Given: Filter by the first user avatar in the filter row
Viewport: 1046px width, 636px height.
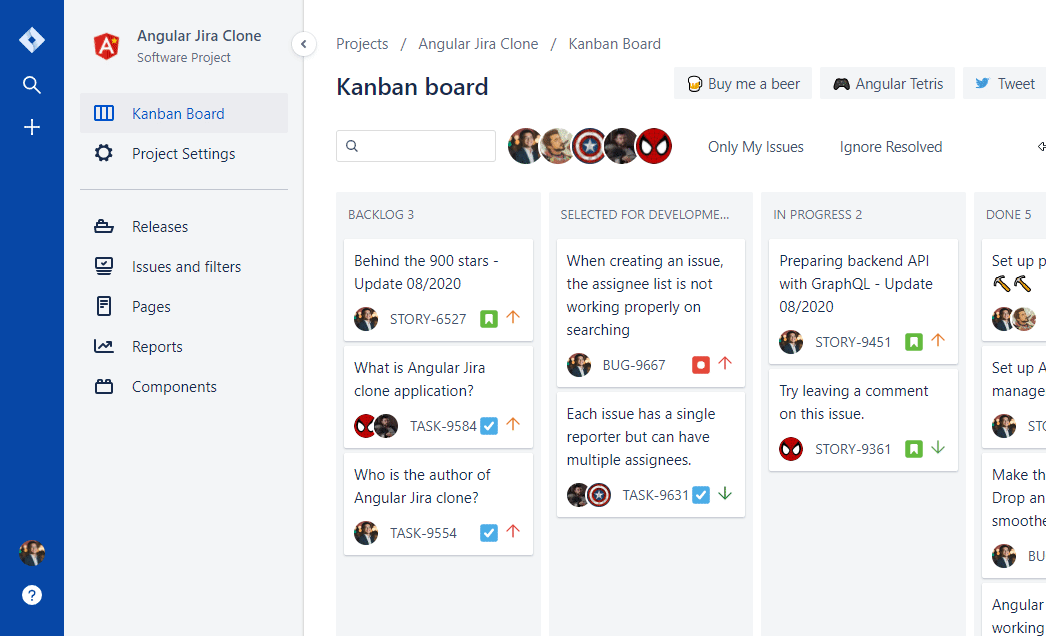Looking at the screenshot, I should [525, 146].
